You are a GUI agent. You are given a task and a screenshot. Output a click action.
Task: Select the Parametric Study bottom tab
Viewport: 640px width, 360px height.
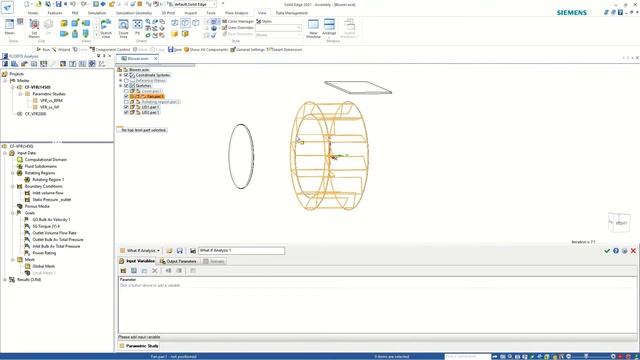pyautogui.click(x=139, y=346)
